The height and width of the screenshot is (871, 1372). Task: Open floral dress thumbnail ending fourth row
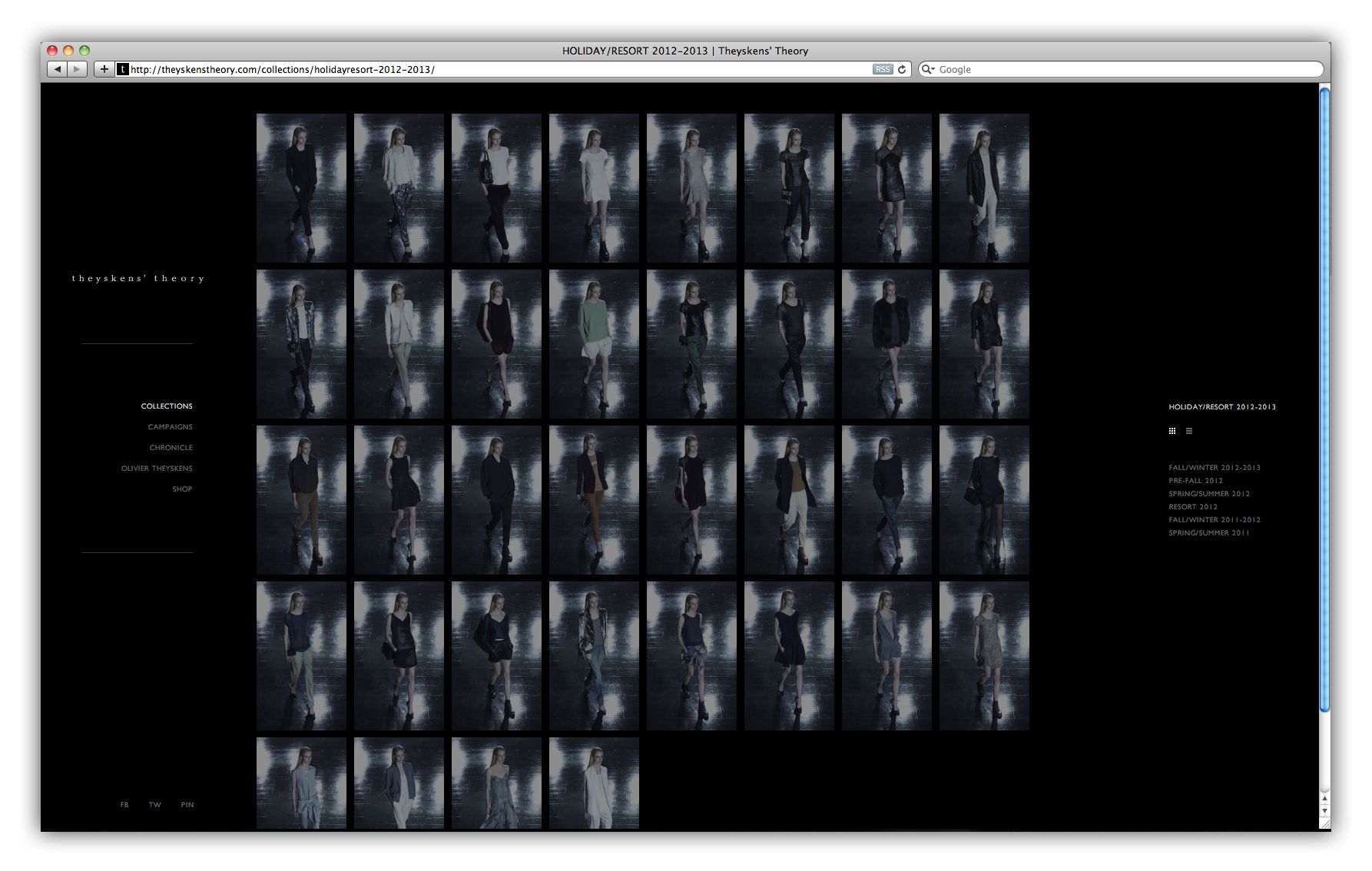coord(984,656)
